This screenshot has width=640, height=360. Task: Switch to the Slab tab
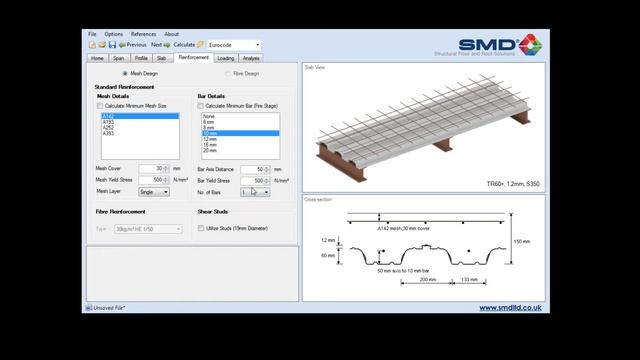tap(162, 58)
